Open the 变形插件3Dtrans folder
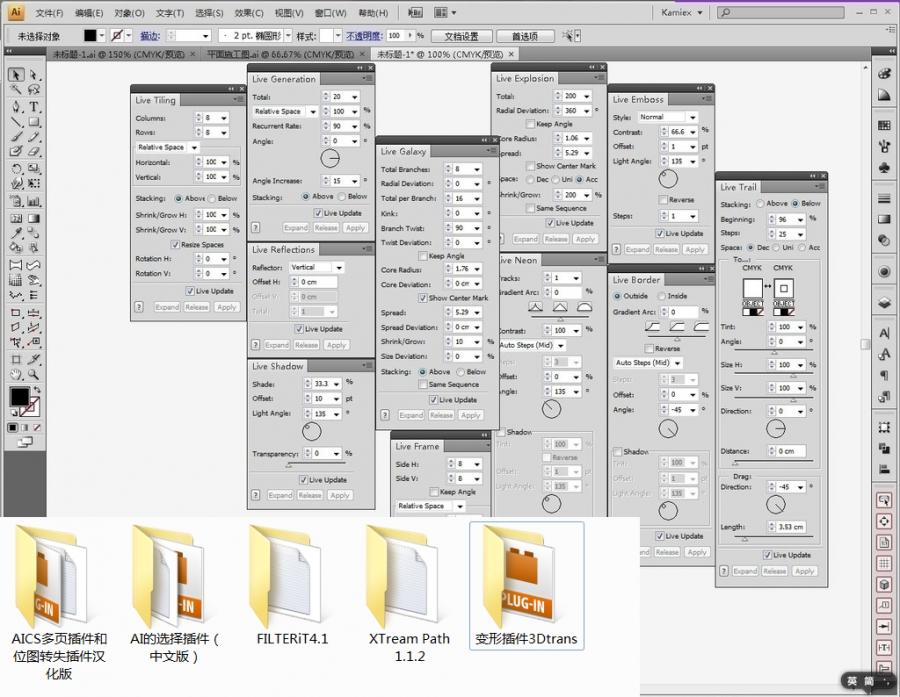Viewport: 900px width, 697px height. point(526,586)
